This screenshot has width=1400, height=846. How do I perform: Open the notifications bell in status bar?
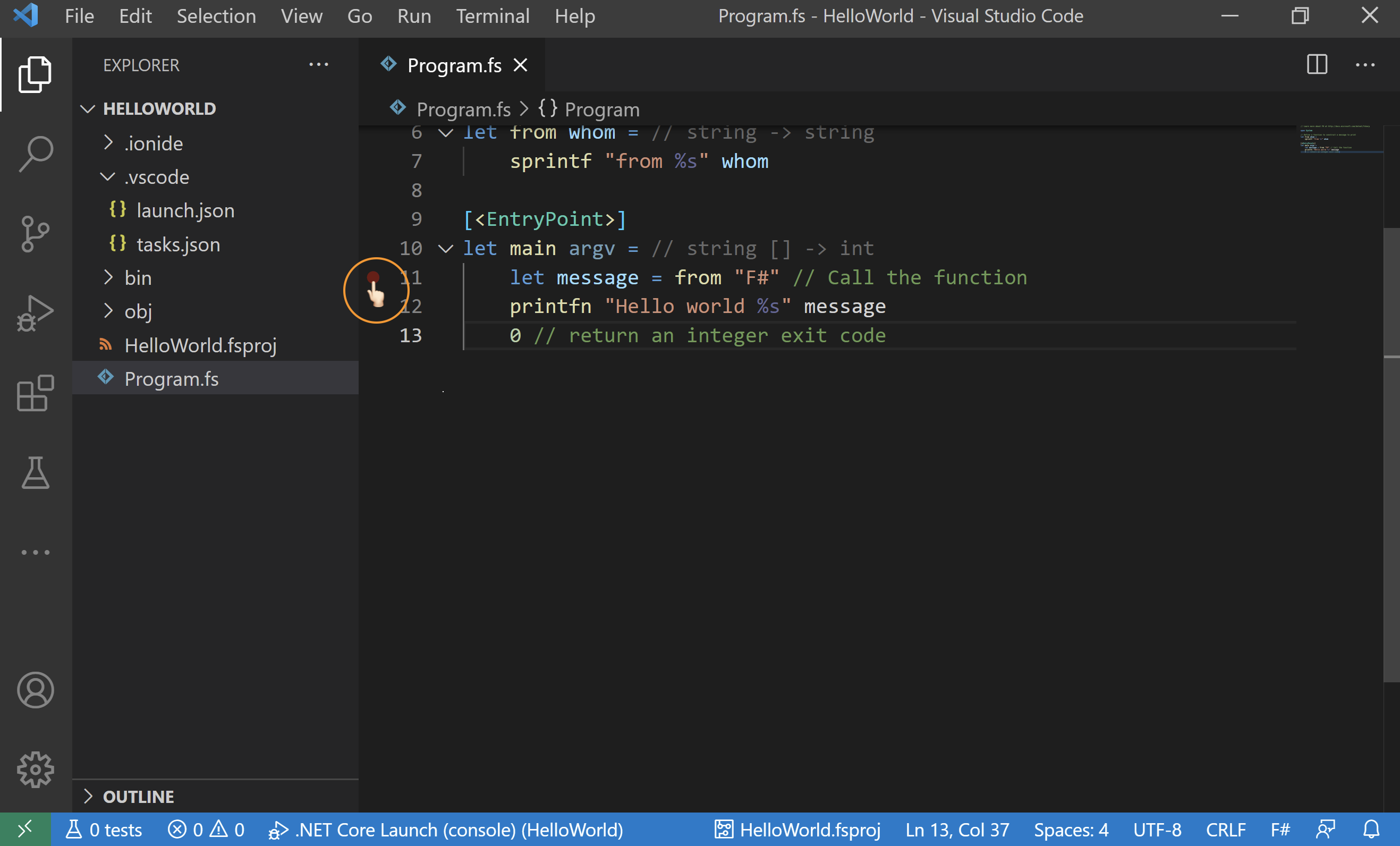(1371, 830)
